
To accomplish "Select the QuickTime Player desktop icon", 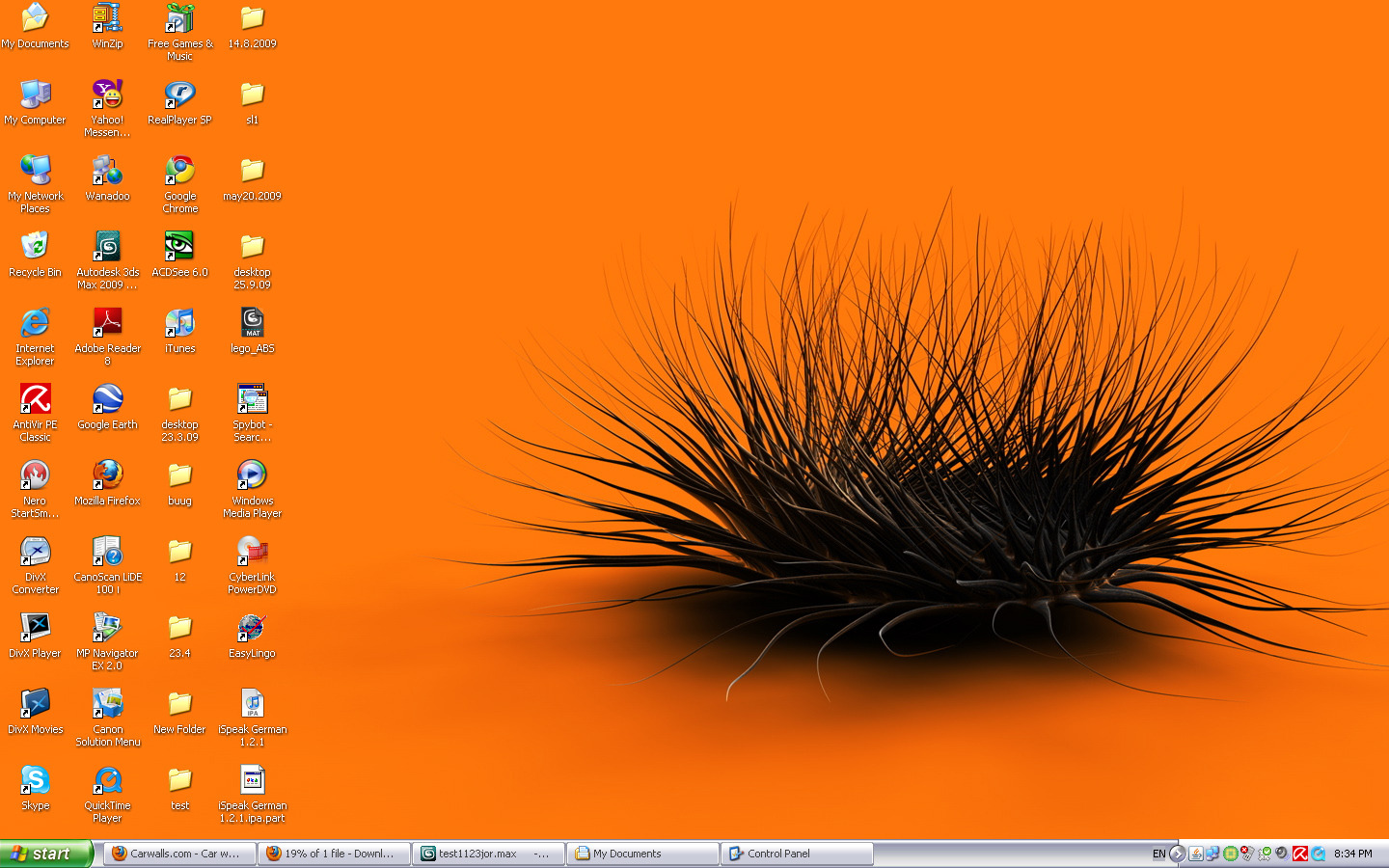I will pos(107,780).
